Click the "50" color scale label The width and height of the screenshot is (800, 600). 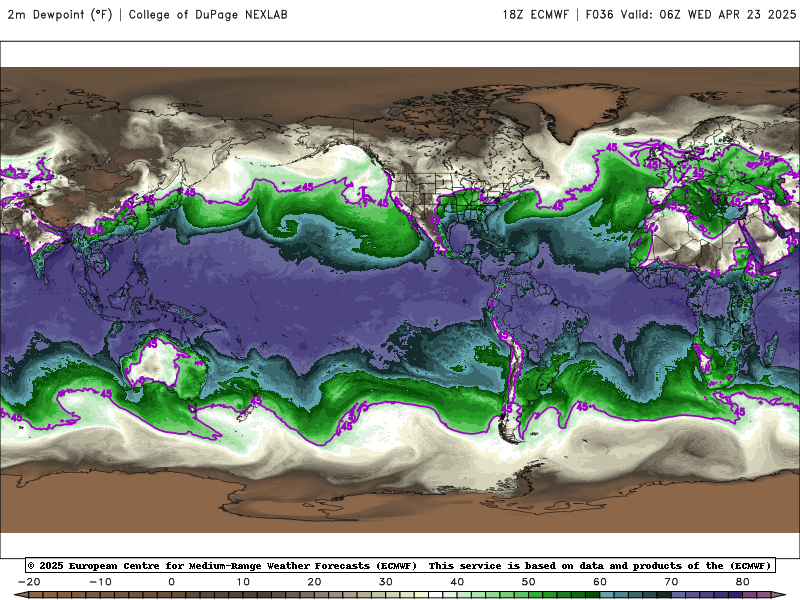(x=529, y=582)
